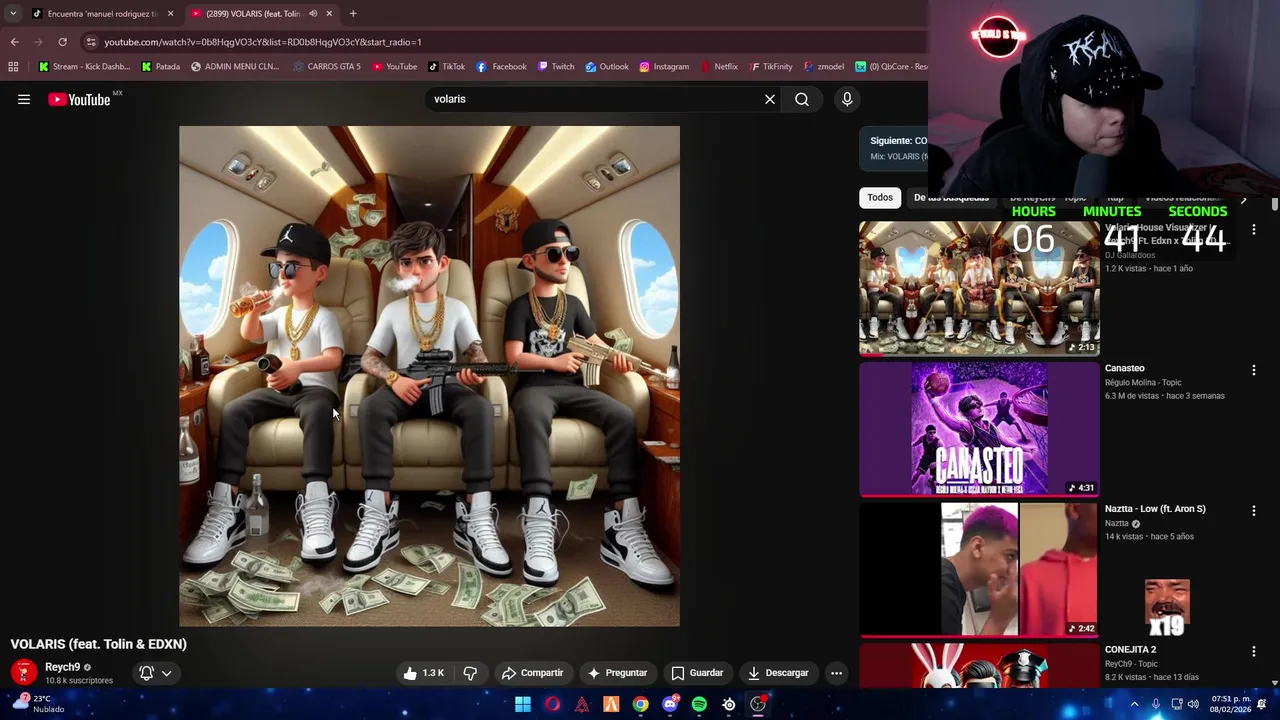
Task: Reload the current page
Action: (x=62, y=42)
